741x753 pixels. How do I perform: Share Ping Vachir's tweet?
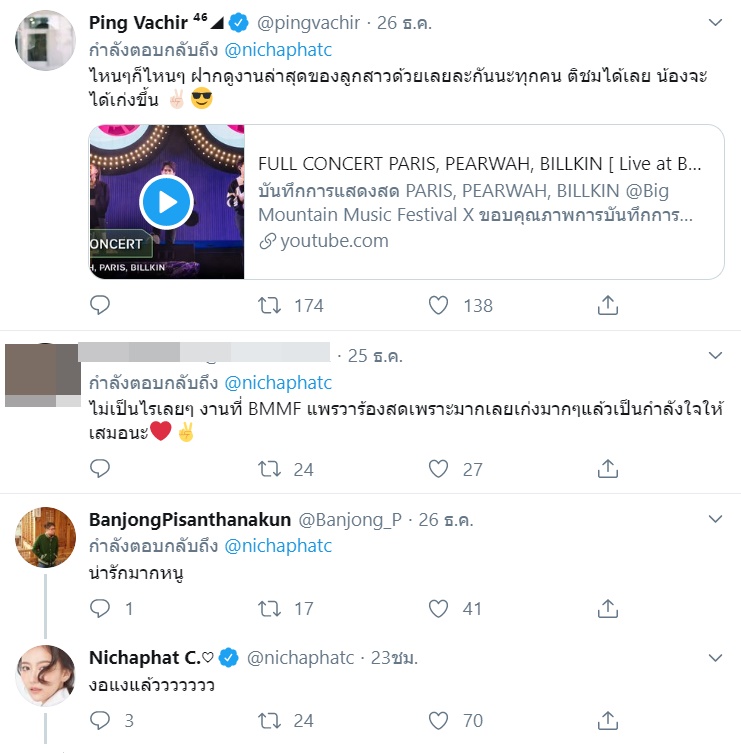(x=607, y=305)
